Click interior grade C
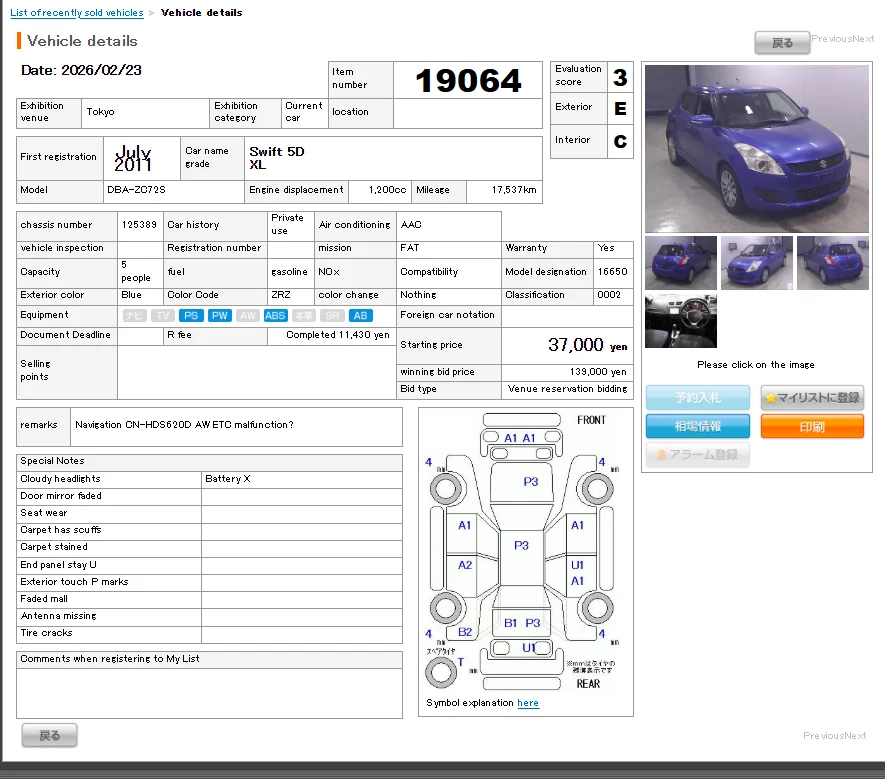Image resolution: width=885 pixels, height=779 pixels. tap(620, 141)
